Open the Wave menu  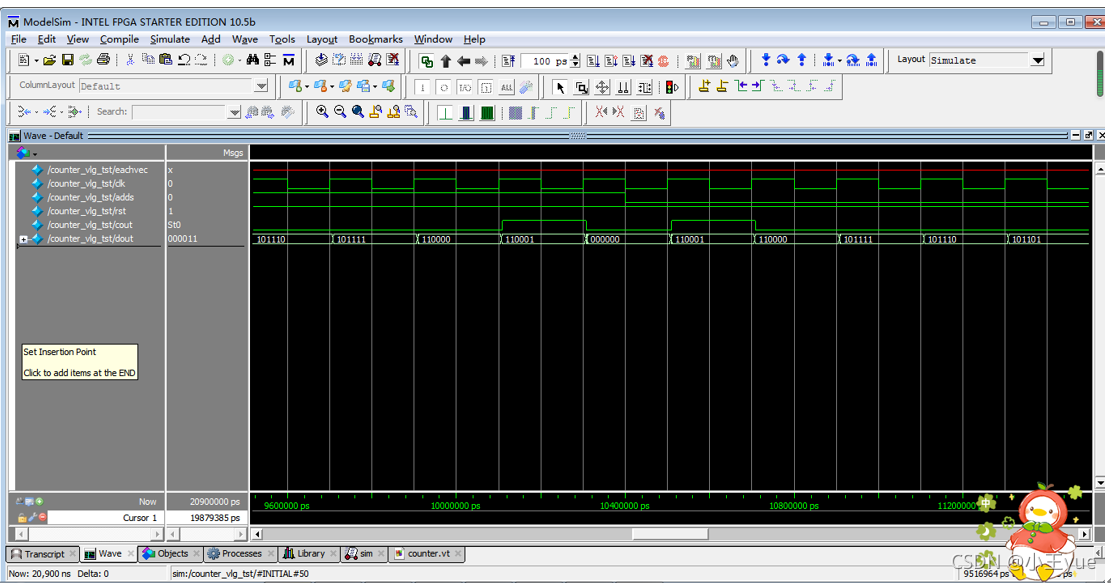pyautogui.click(x=244, y=39)
